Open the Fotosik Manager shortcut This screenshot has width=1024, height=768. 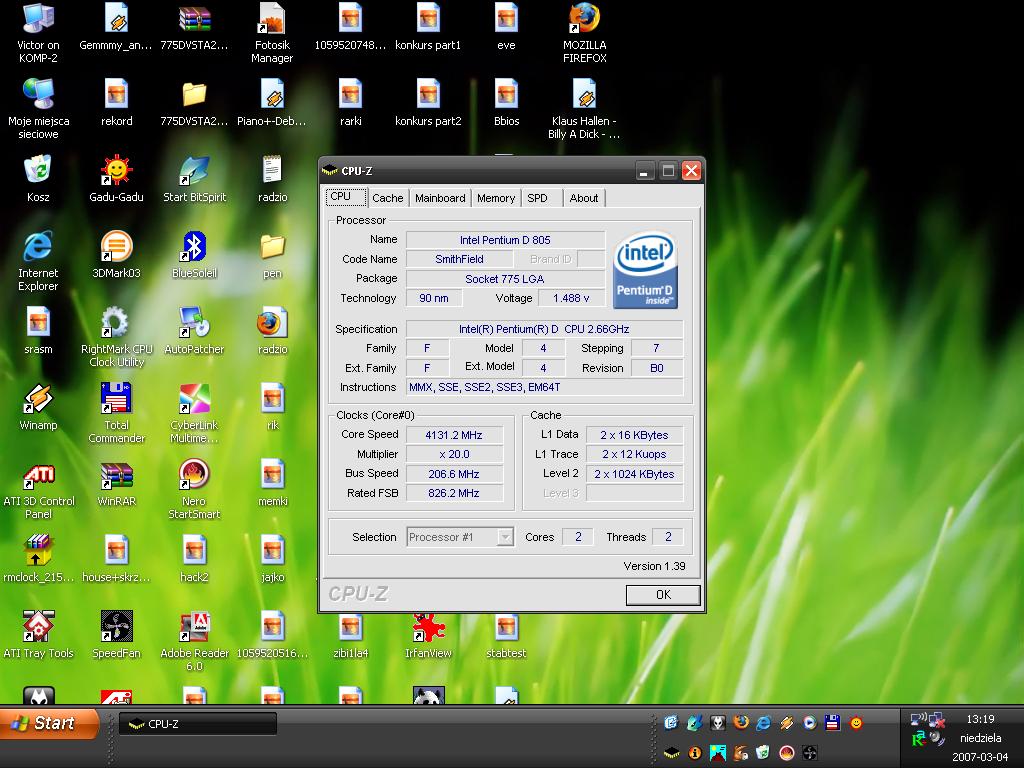[x=272, y=33]
